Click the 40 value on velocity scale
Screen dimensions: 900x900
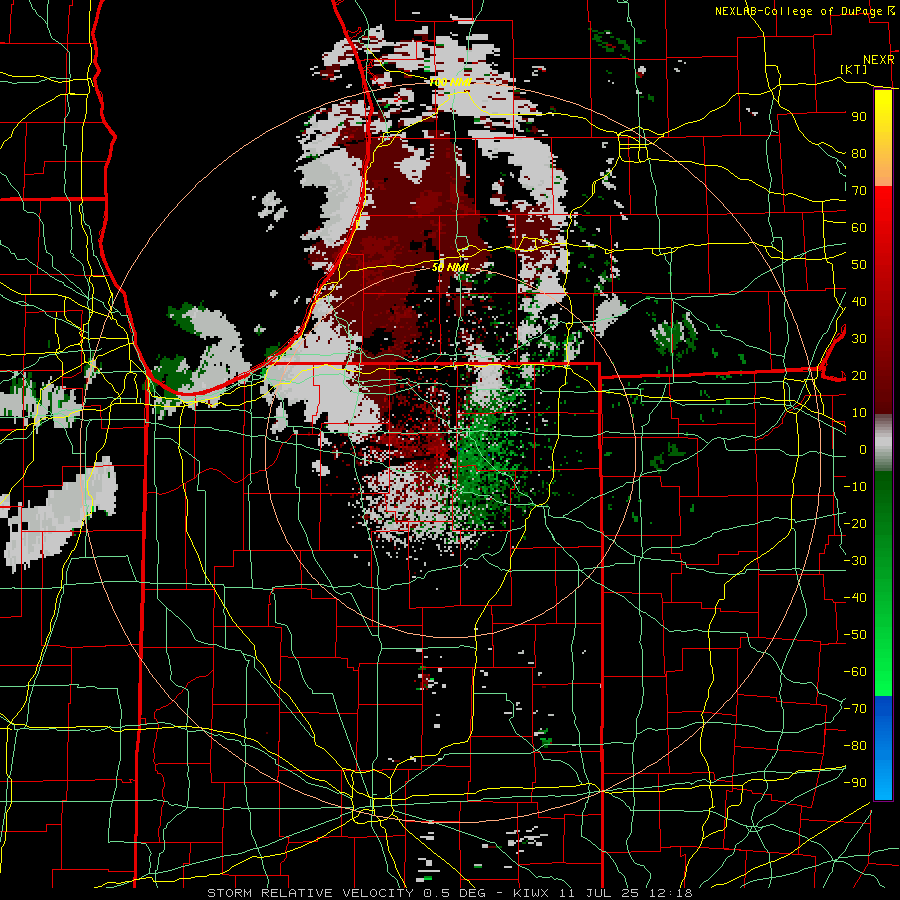point(859,301)
